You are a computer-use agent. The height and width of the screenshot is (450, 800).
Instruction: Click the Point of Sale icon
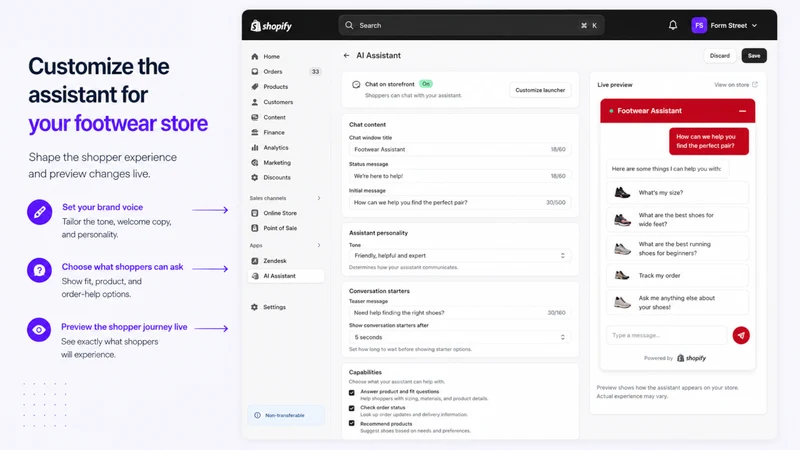pos(255,228)
